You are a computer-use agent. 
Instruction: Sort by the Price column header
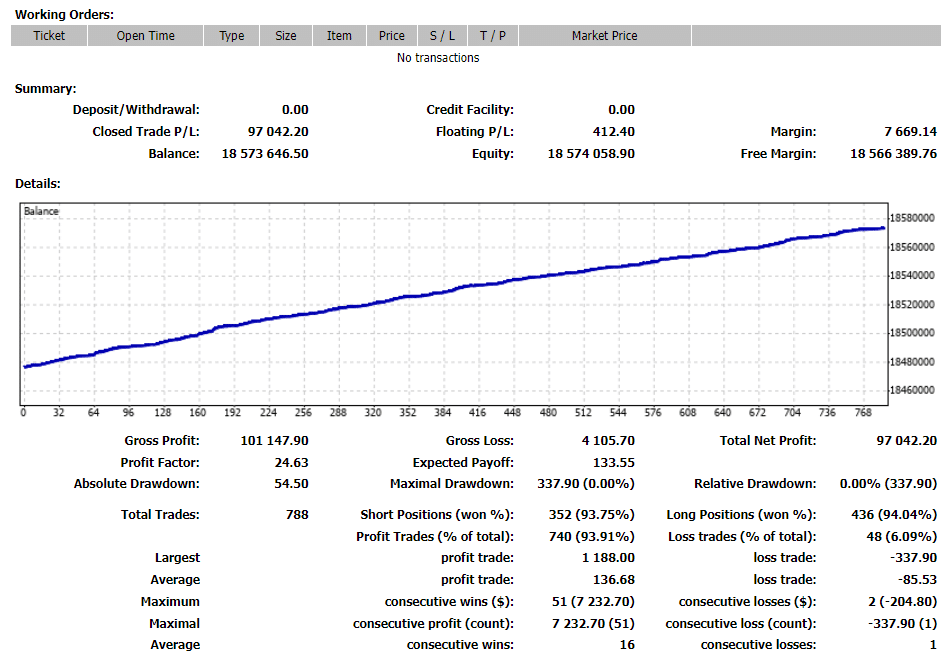[391, 35]
